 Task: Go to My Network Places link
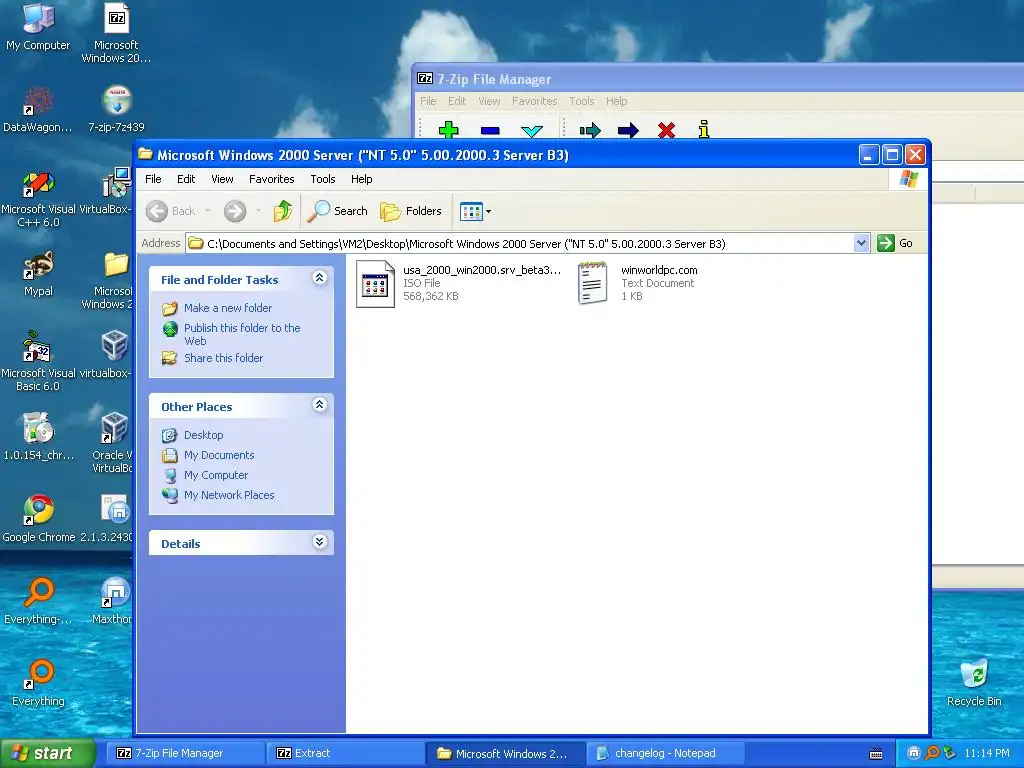click(x=229, y=495)
